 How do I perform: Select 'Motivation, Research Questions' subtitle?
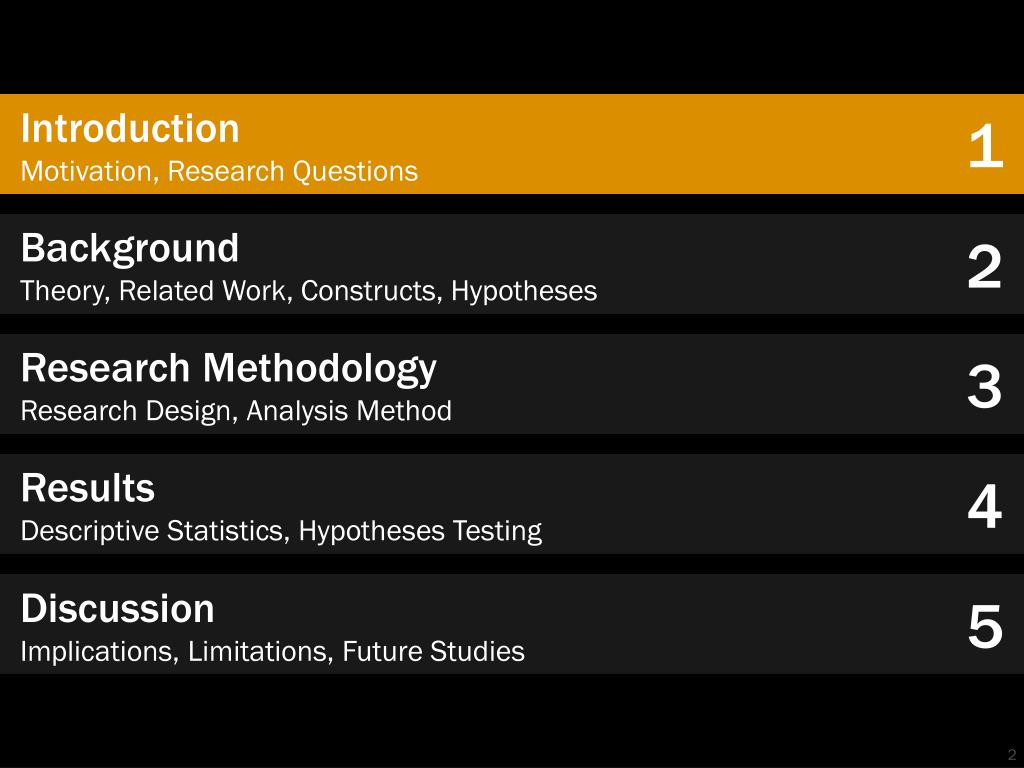click(x=219, y=172)
